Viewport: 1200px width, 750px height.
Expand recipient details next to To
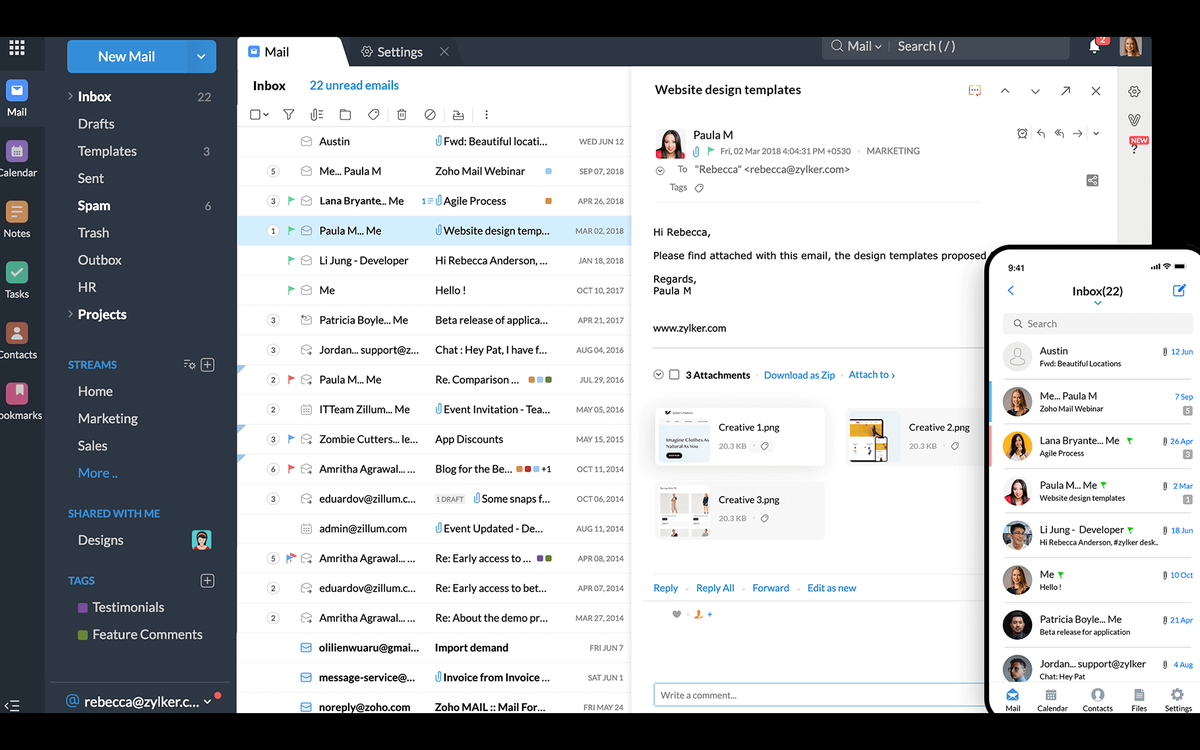pos(660,170)
